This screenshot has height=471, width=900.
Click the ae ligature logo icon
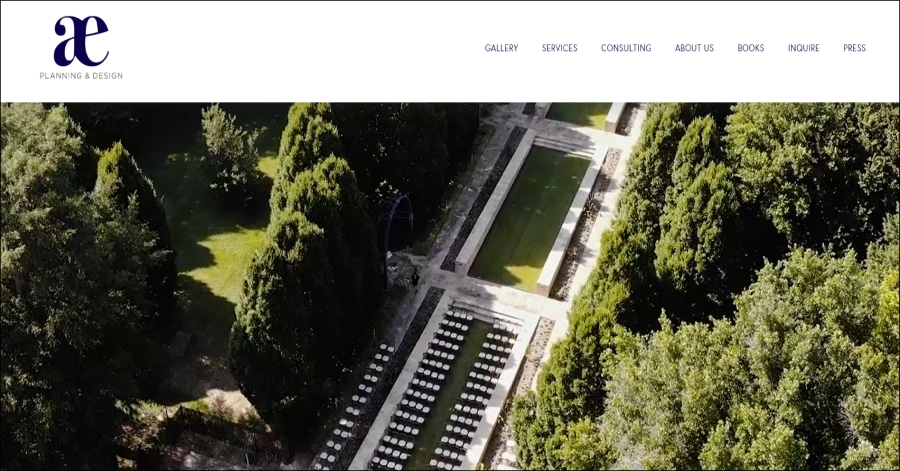click(81, 41)
